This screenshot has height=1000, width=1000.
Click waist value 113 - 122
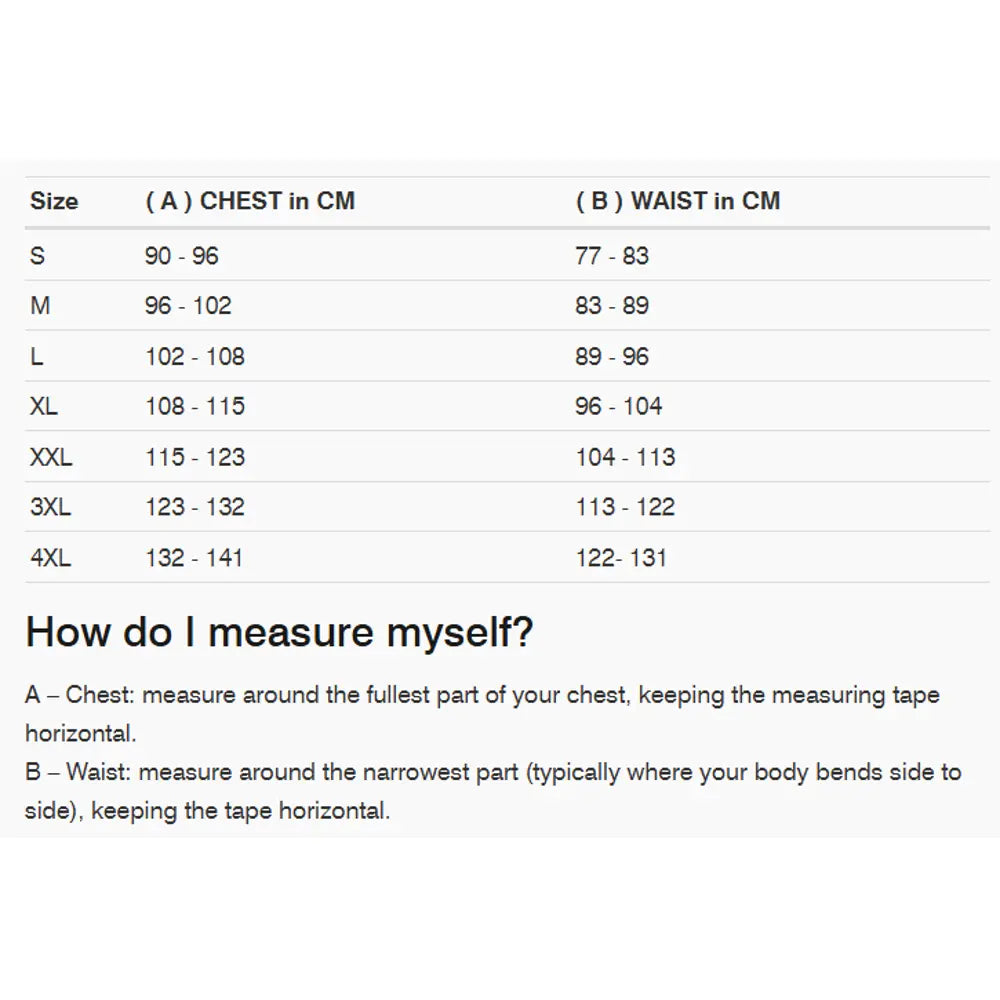click(625, 508)
